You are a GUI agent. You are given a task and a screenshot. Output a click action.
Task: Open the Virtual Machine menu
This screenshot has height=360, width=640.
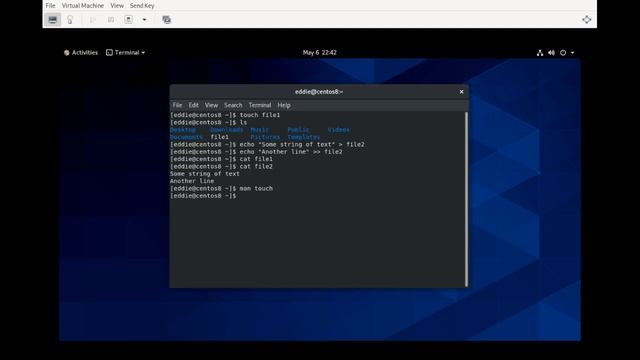point(83,6)
